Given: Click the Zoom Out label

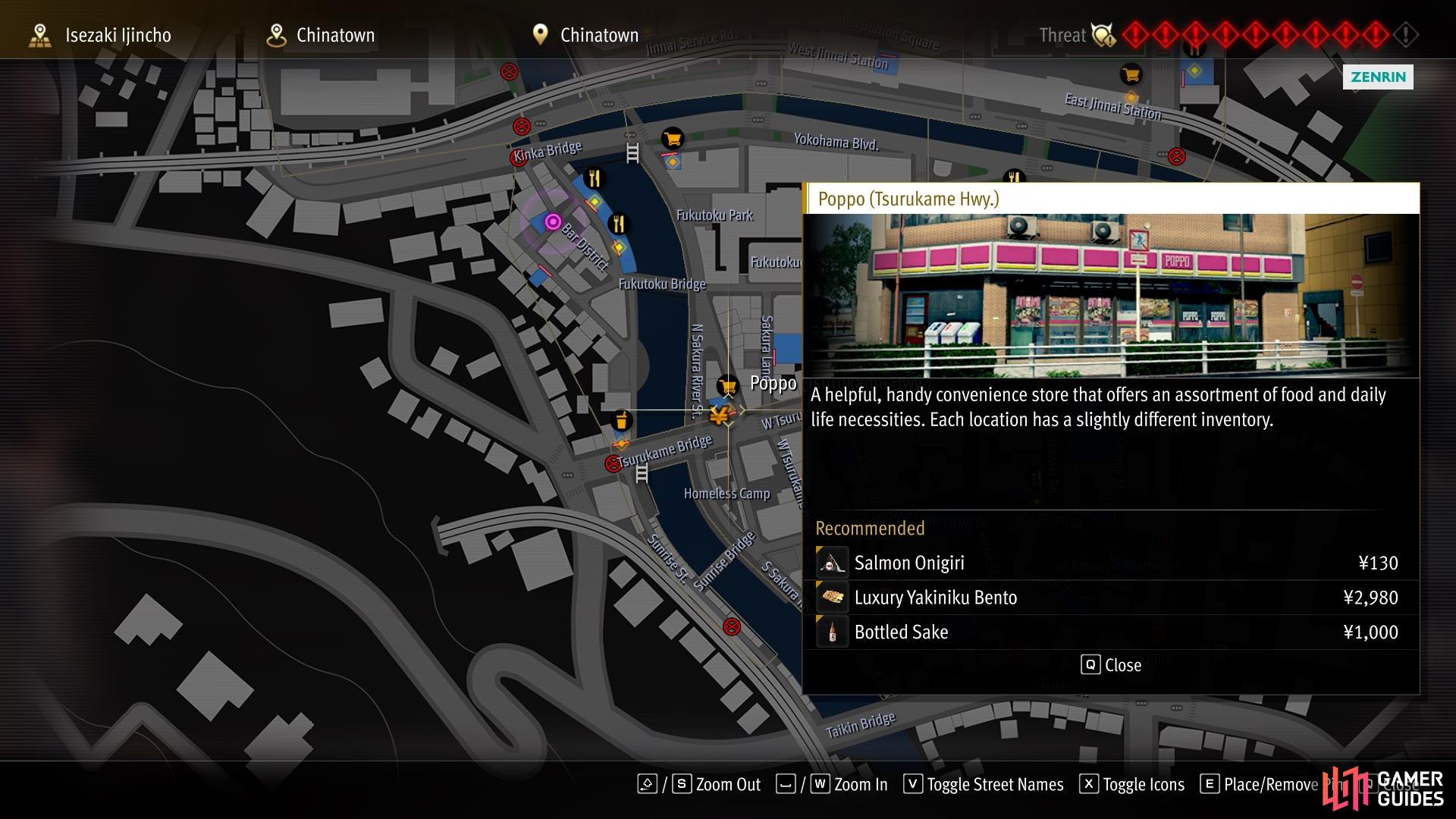Looking at the screenshot, I should pyautogui.click(x=728, y=785).
